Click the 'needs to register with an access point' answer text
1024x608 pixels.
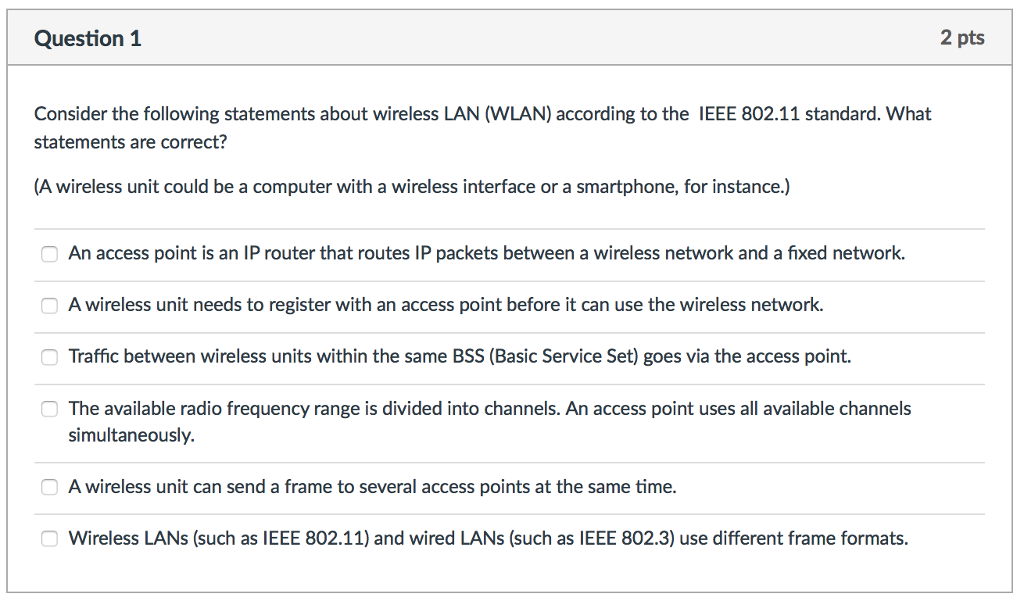[x=445, y=305]
